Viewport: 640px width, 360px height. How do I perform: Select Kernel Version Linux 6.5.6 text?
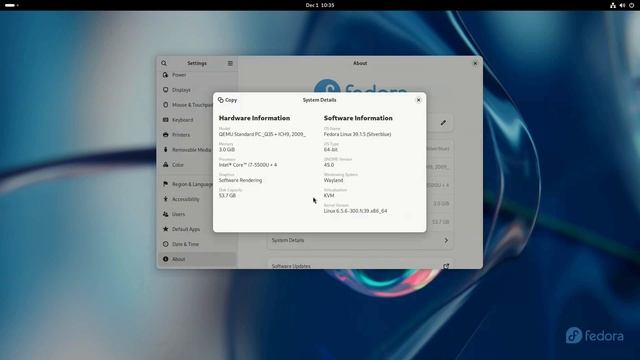(x=355, y=211)
